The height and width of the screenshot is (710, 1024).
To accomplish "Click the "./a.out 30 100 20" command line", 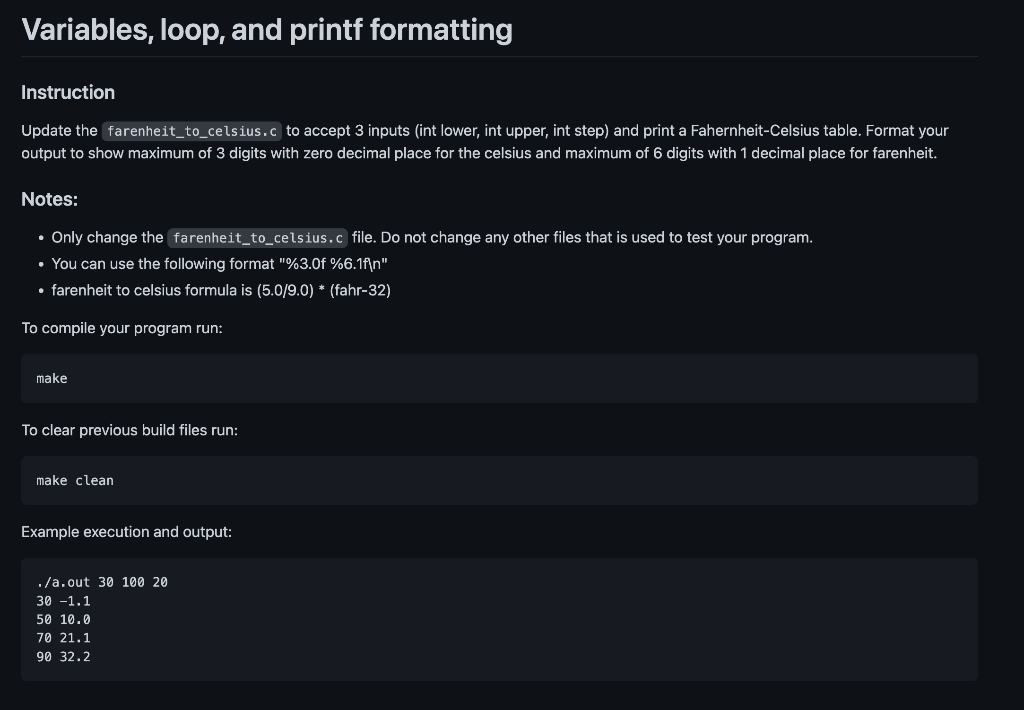I will tap(102, 582).
